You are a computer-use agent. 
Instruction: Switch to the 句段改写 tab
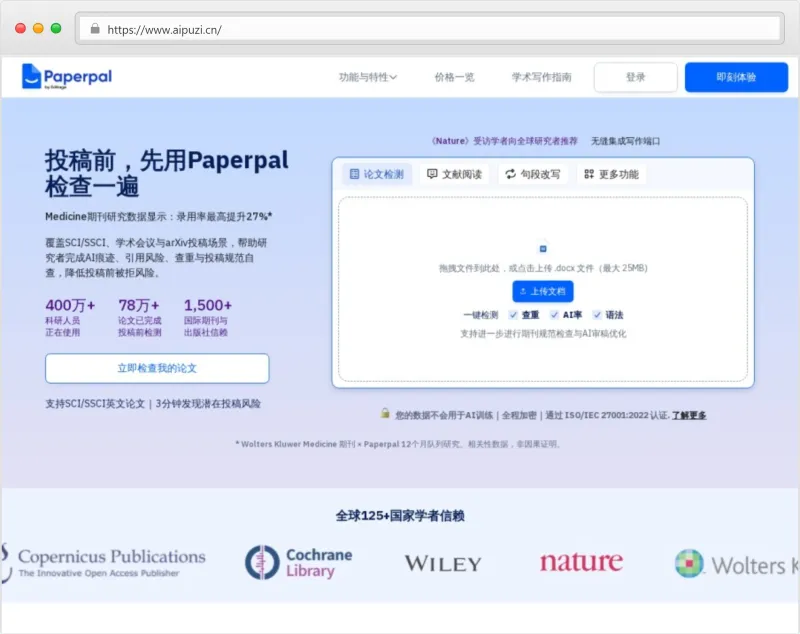click(x=533, y=174)
